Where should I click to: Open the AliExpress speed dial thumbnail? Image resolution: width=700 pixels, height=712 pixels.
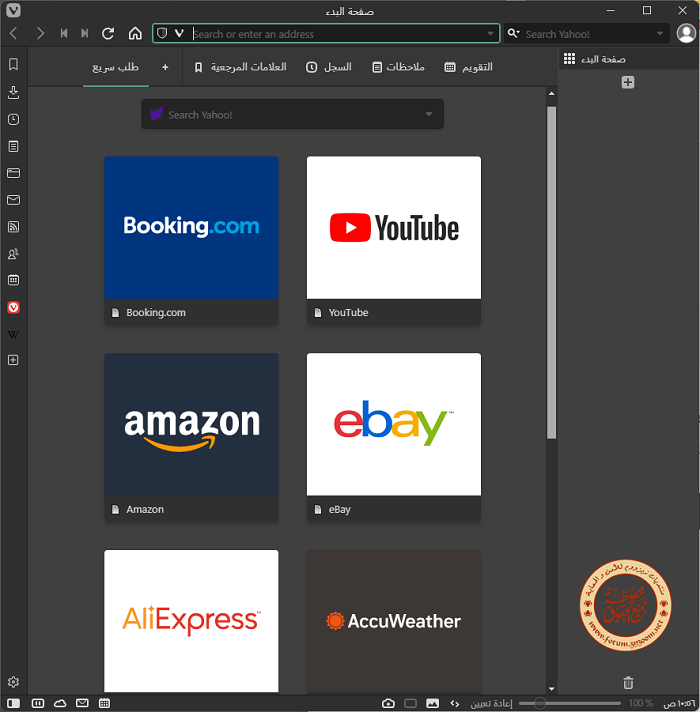tap(191, 621)
